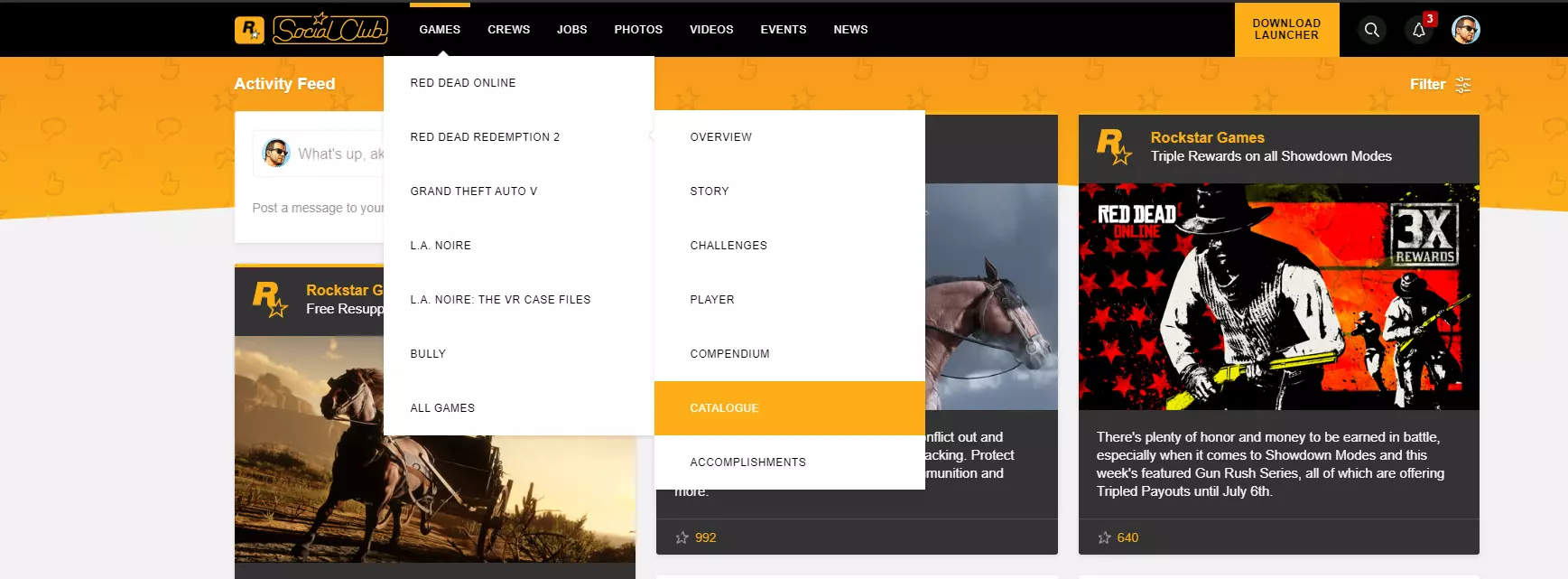Click the 992 likes count
1568x579 pixels.
(705, 537)
